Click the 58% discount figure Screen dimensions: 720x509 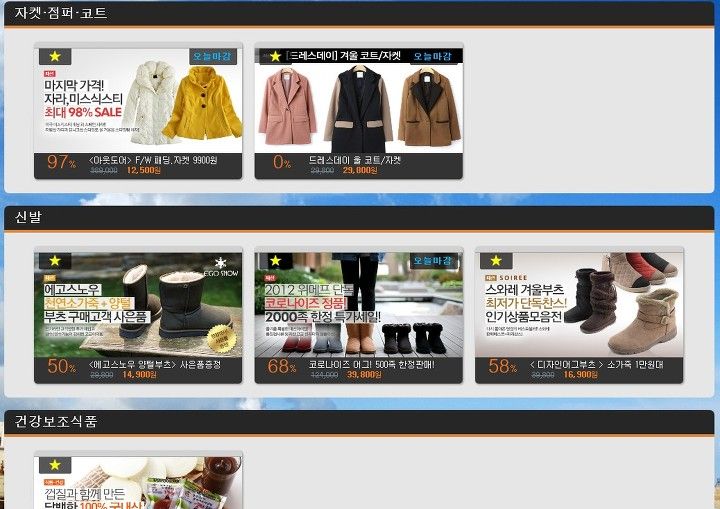pos(502,367)
